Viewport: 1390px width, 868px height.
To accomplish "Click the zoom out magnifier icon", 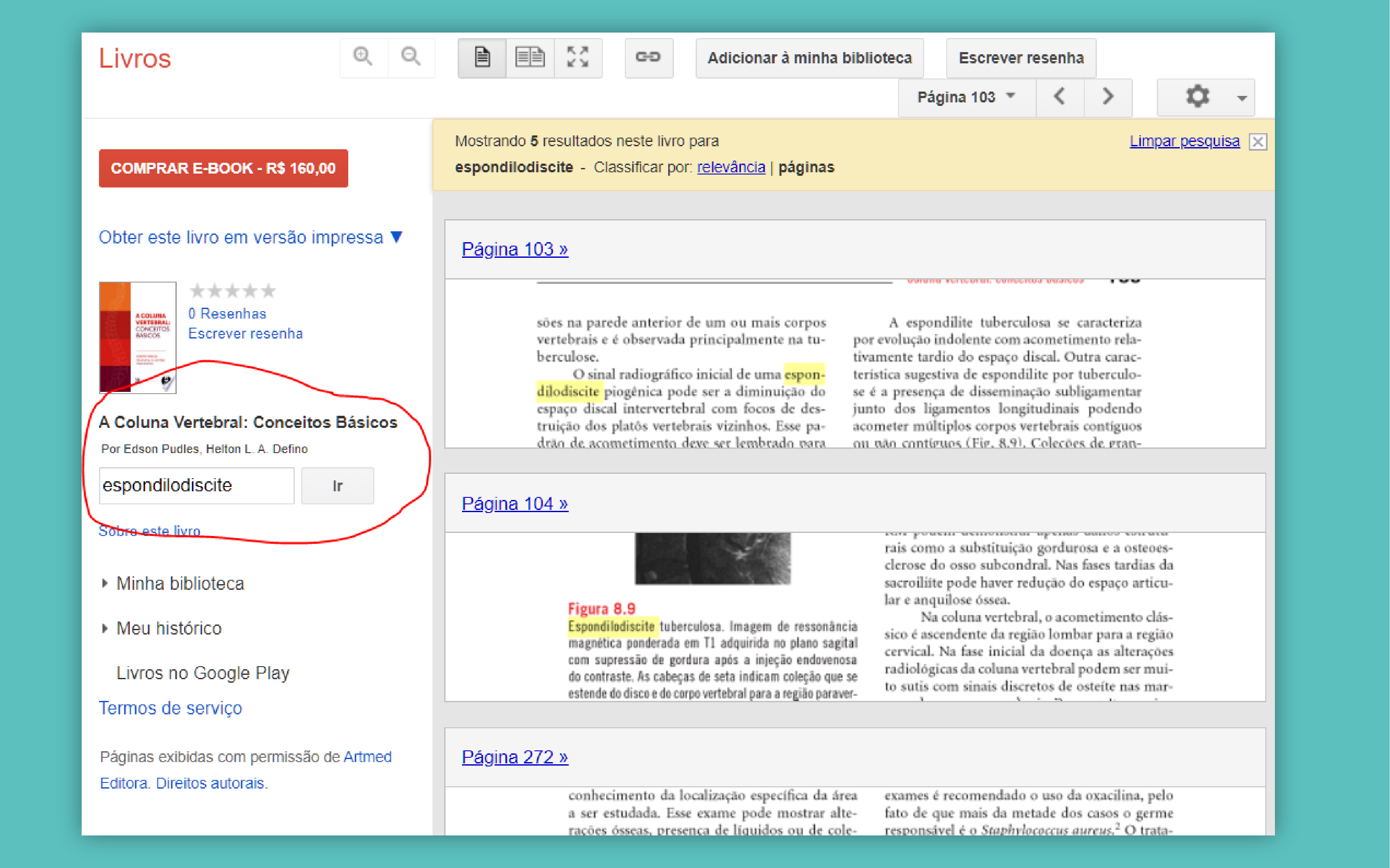I will pos(411,57).
